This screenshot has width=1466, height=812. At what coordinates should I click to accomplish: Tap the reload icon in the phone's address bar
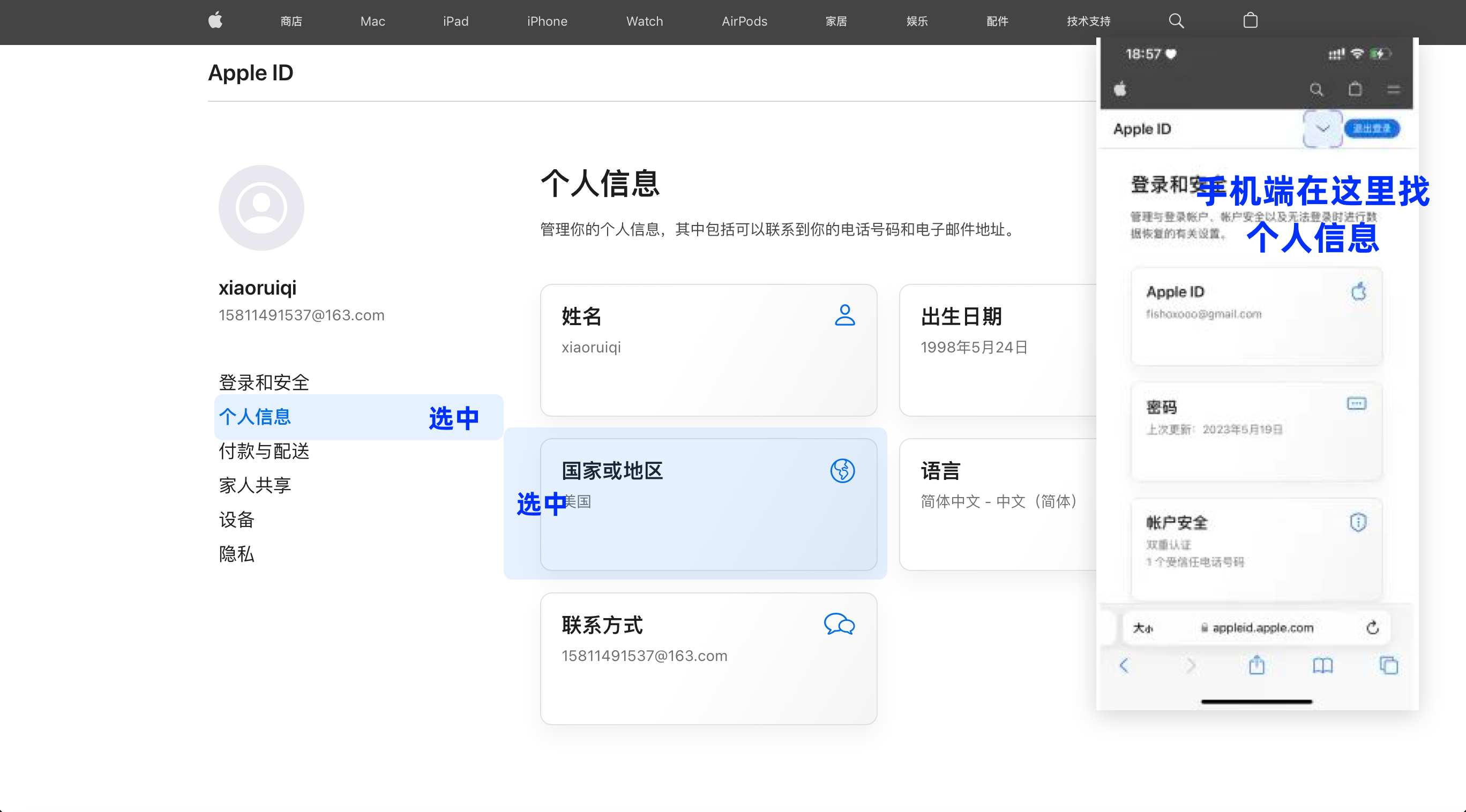pyautogui.click(x=1373, y=627)
